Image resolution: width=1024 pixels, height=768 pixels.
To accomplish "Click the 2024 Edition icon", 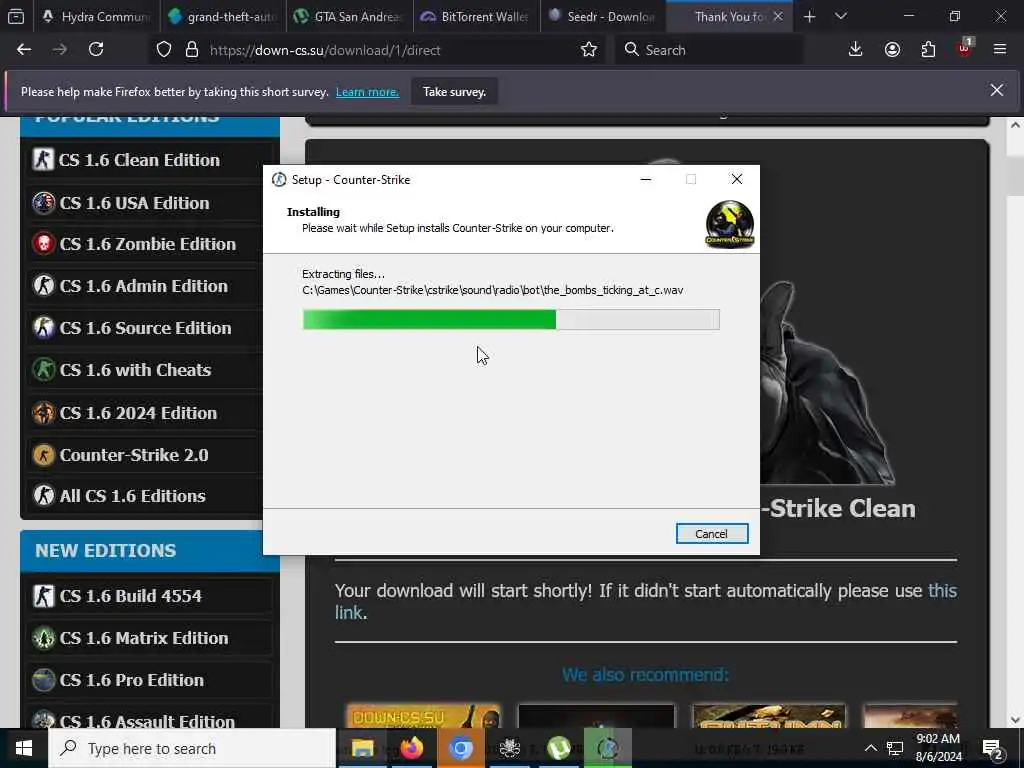I will [x=43, y=412].
